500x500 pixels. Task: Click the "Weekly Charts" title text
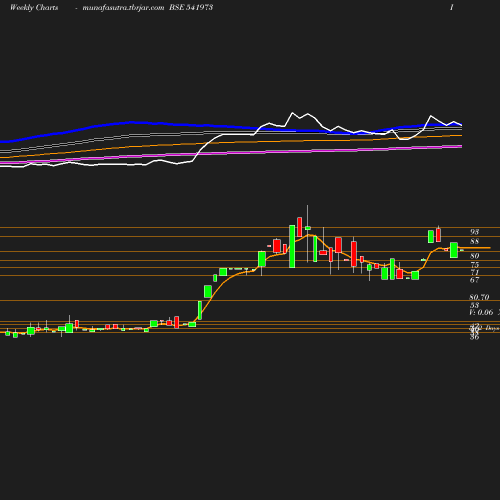(34, 7)
